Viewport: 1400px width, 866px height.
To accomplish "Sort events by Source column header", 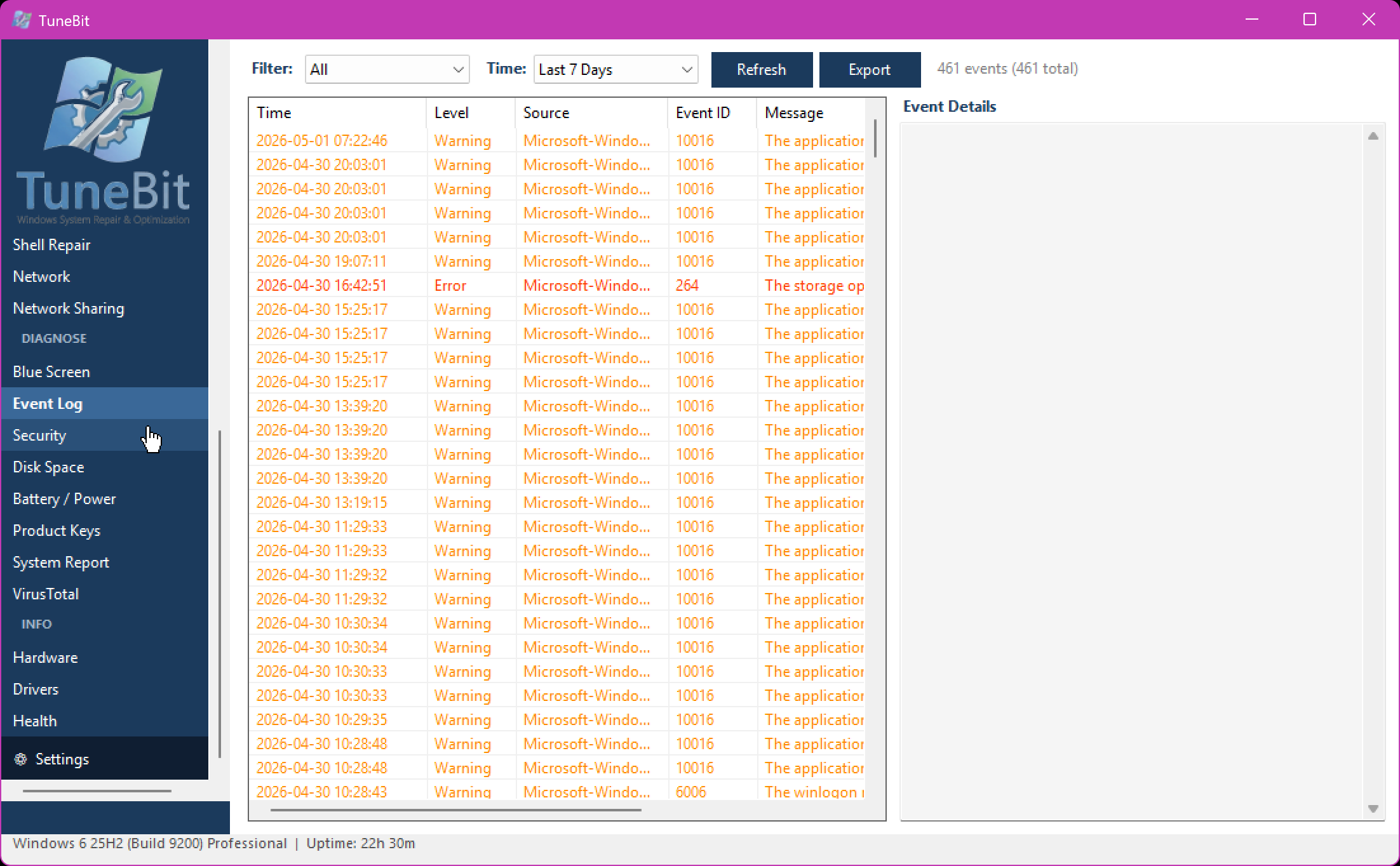I will [591, 112].
